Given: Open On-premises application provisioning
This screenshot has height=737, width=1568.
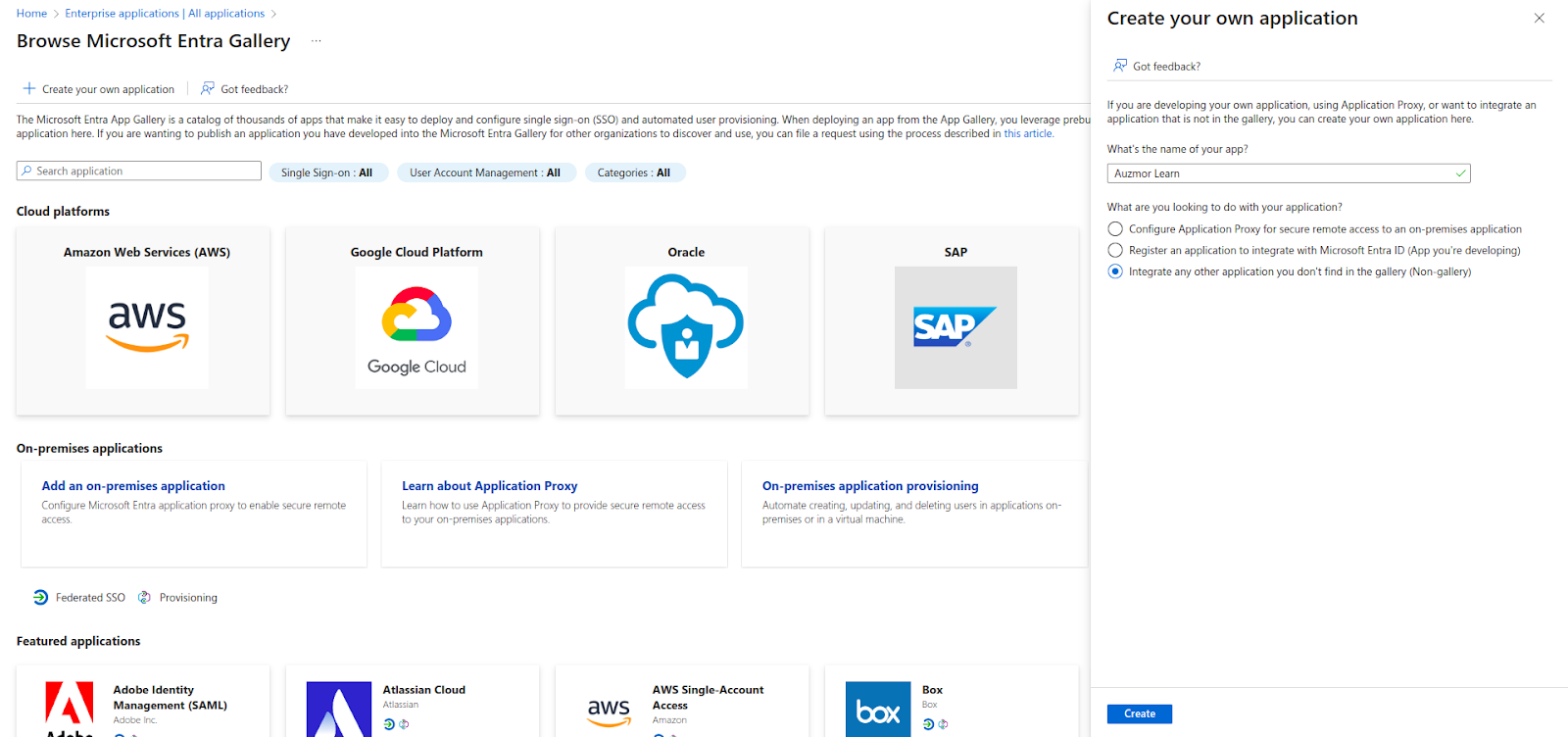Looking at the screenshot, I should 870,486.
